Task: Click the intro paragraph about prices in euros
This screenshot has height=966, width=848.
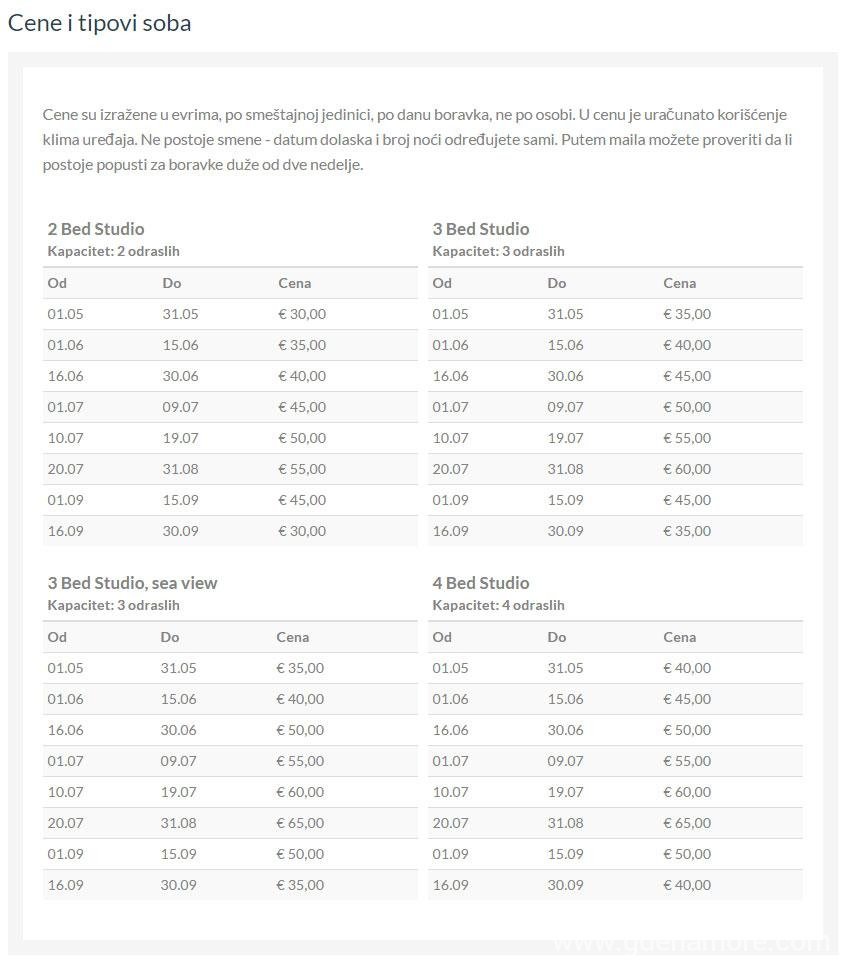Action: click(417, 139)
